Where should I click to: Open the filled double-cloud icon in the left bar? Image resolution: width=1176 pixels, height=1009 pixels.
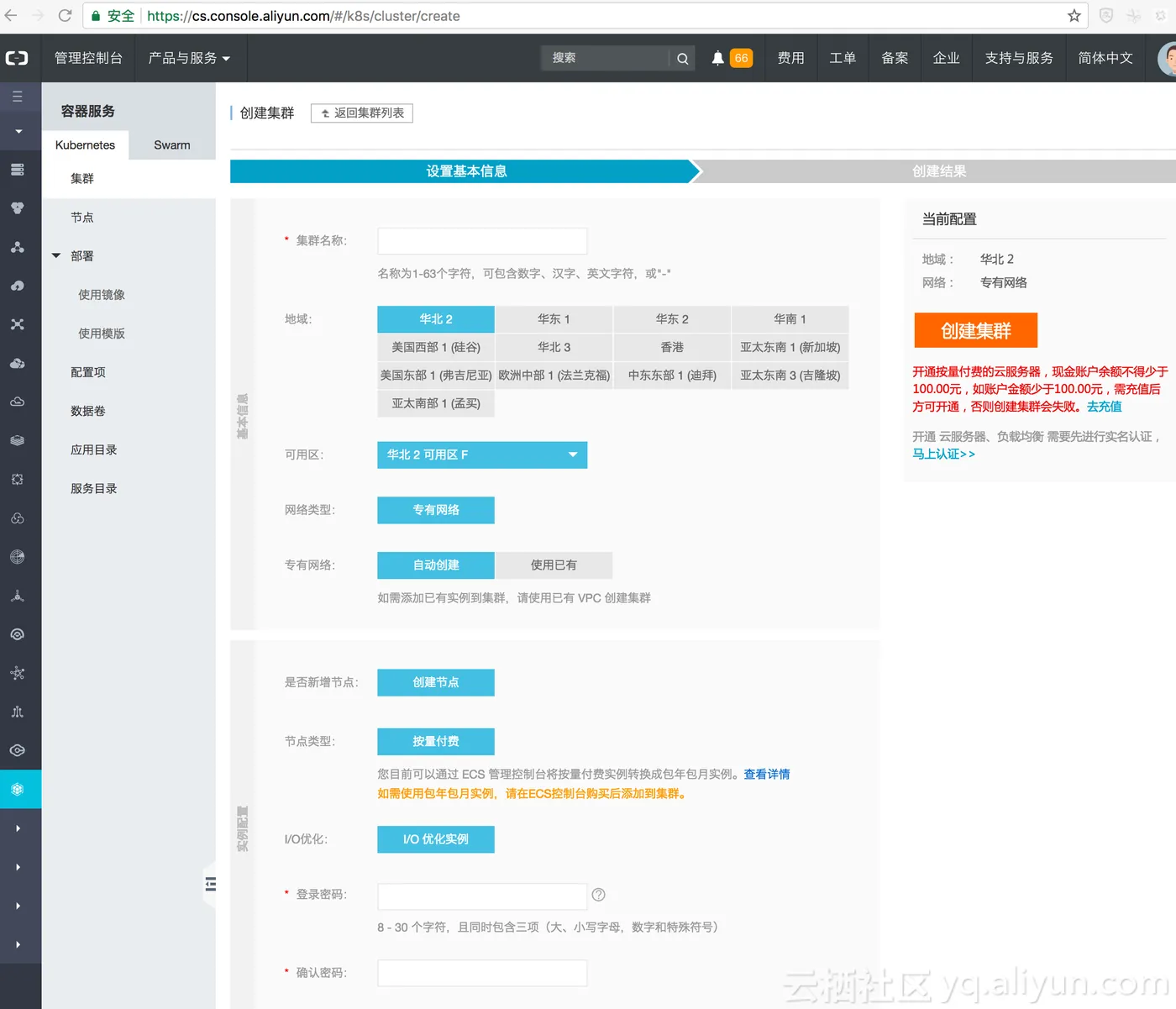(17, 363)
